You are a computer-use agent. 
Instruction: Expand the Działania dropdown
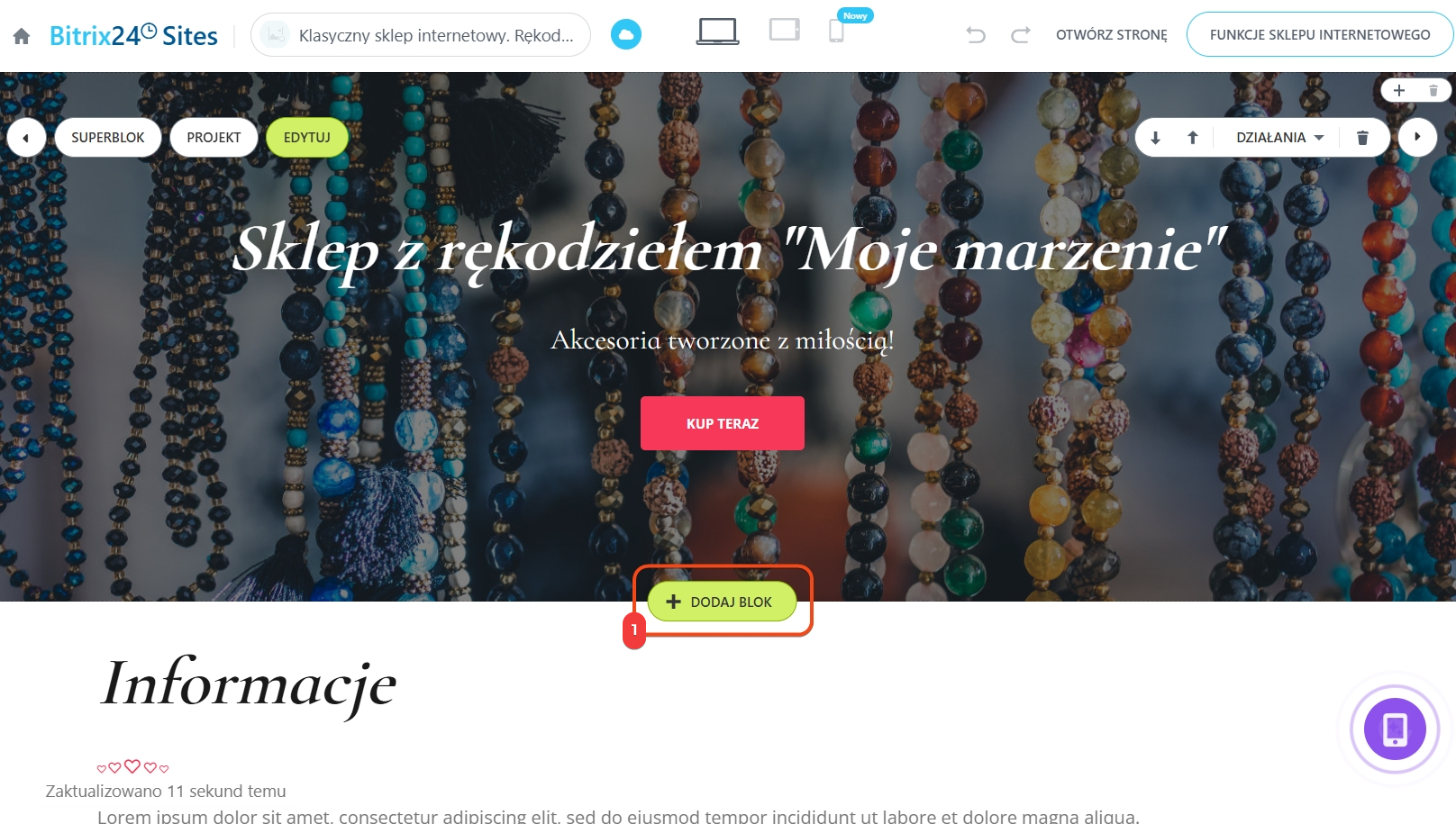tap(1279, 138)
